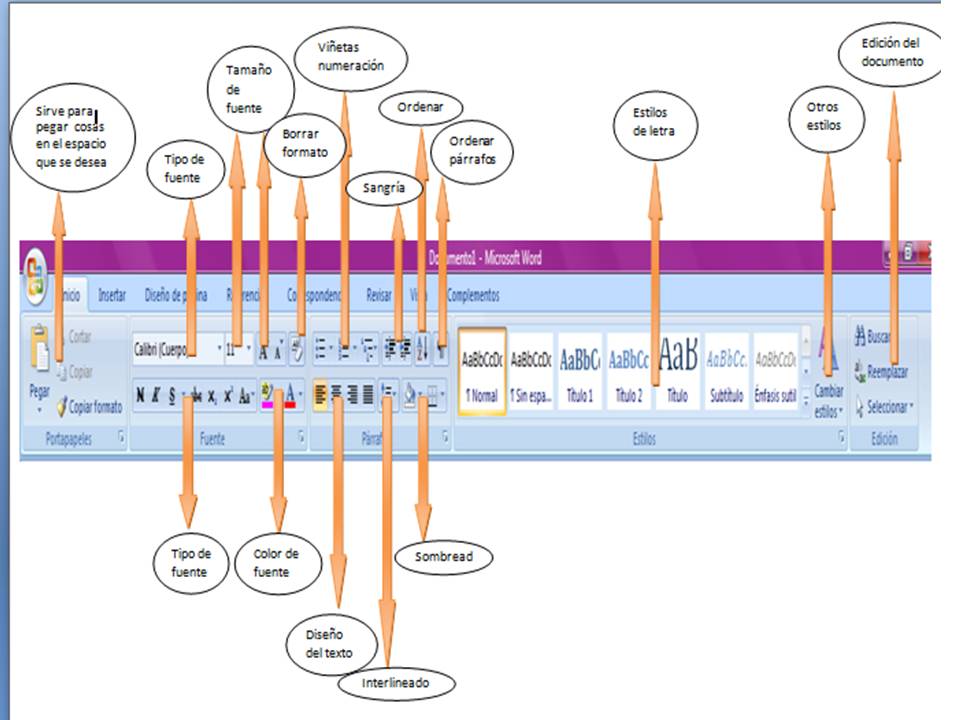This screenshot has width=960, height=720.
Task: Open the line spacing button
Action: (x=388, y=395)
